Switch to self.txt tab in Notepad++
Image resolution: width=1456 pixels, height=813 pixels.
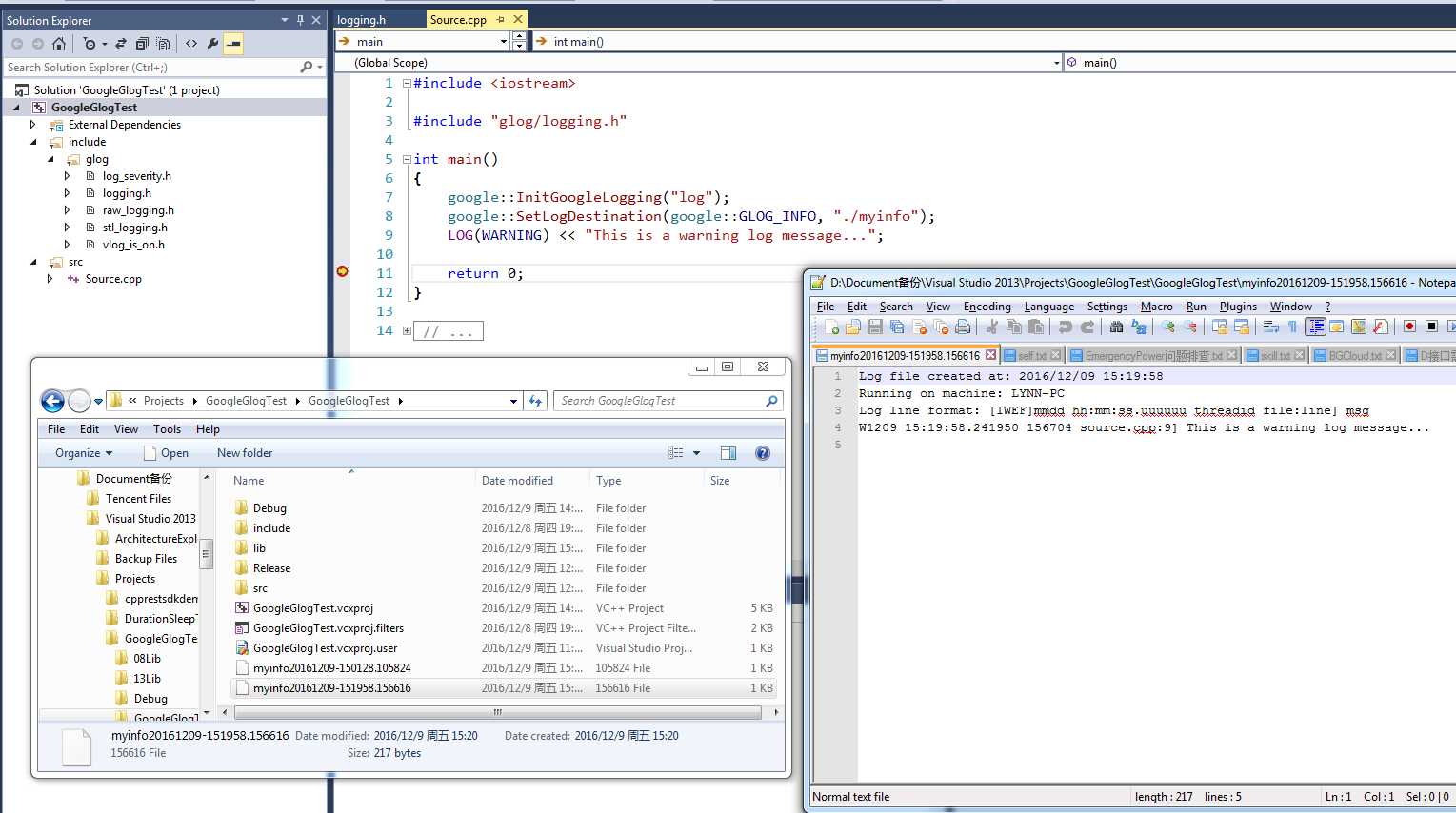click(1033, 355)
